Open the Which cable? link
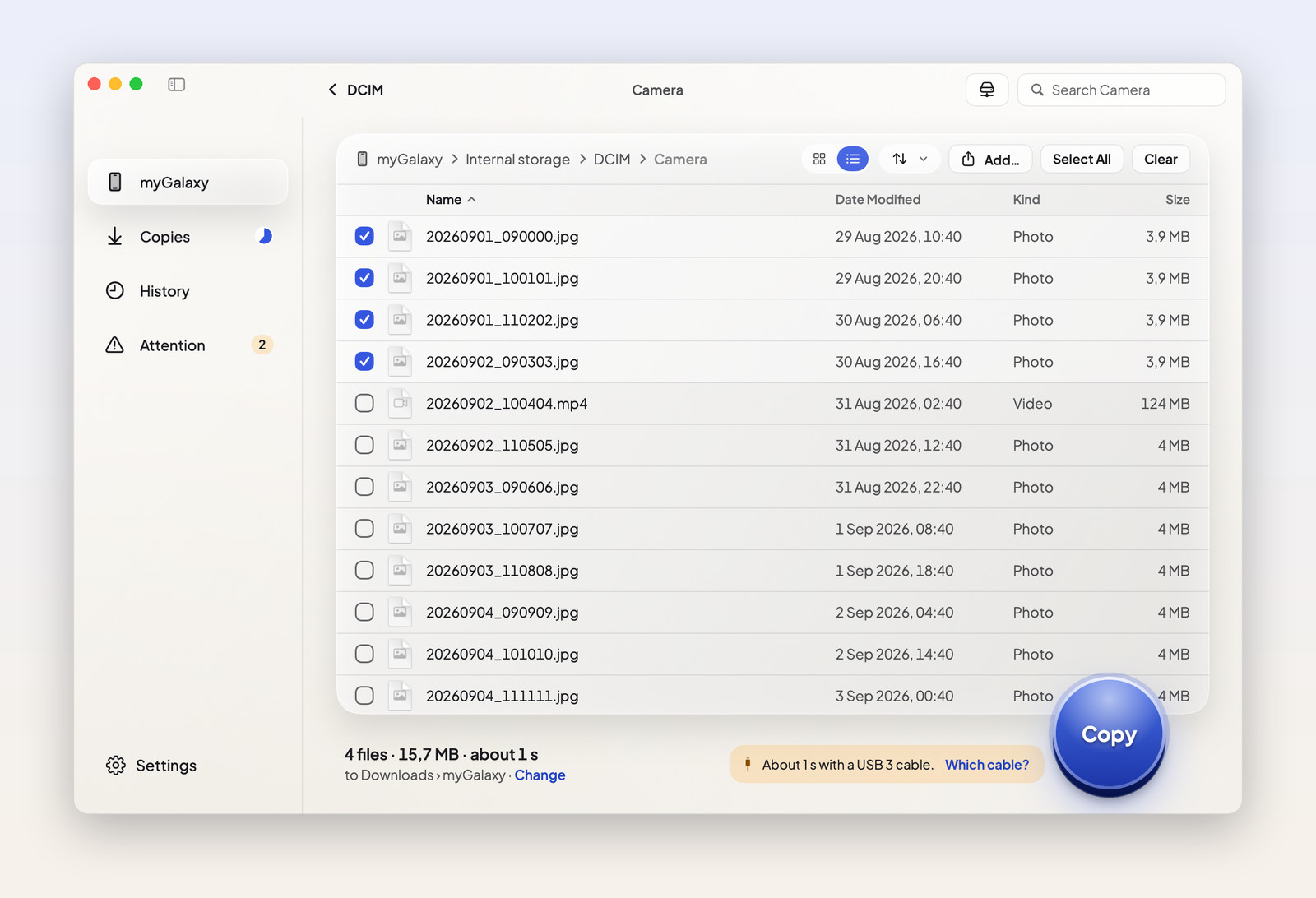 coord(987,765)
